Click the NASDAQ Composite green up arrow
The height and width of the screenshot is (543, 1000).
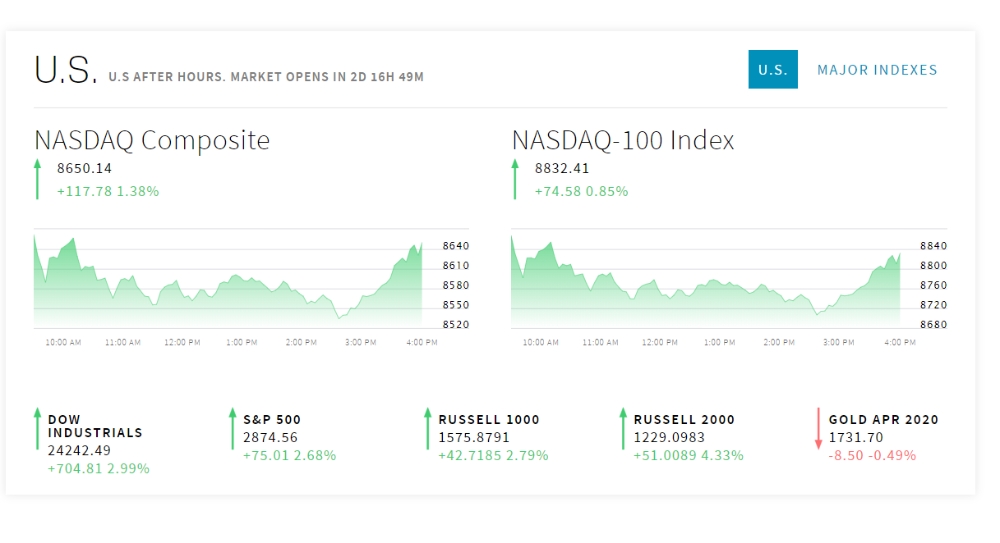click(x=38, y=179)
